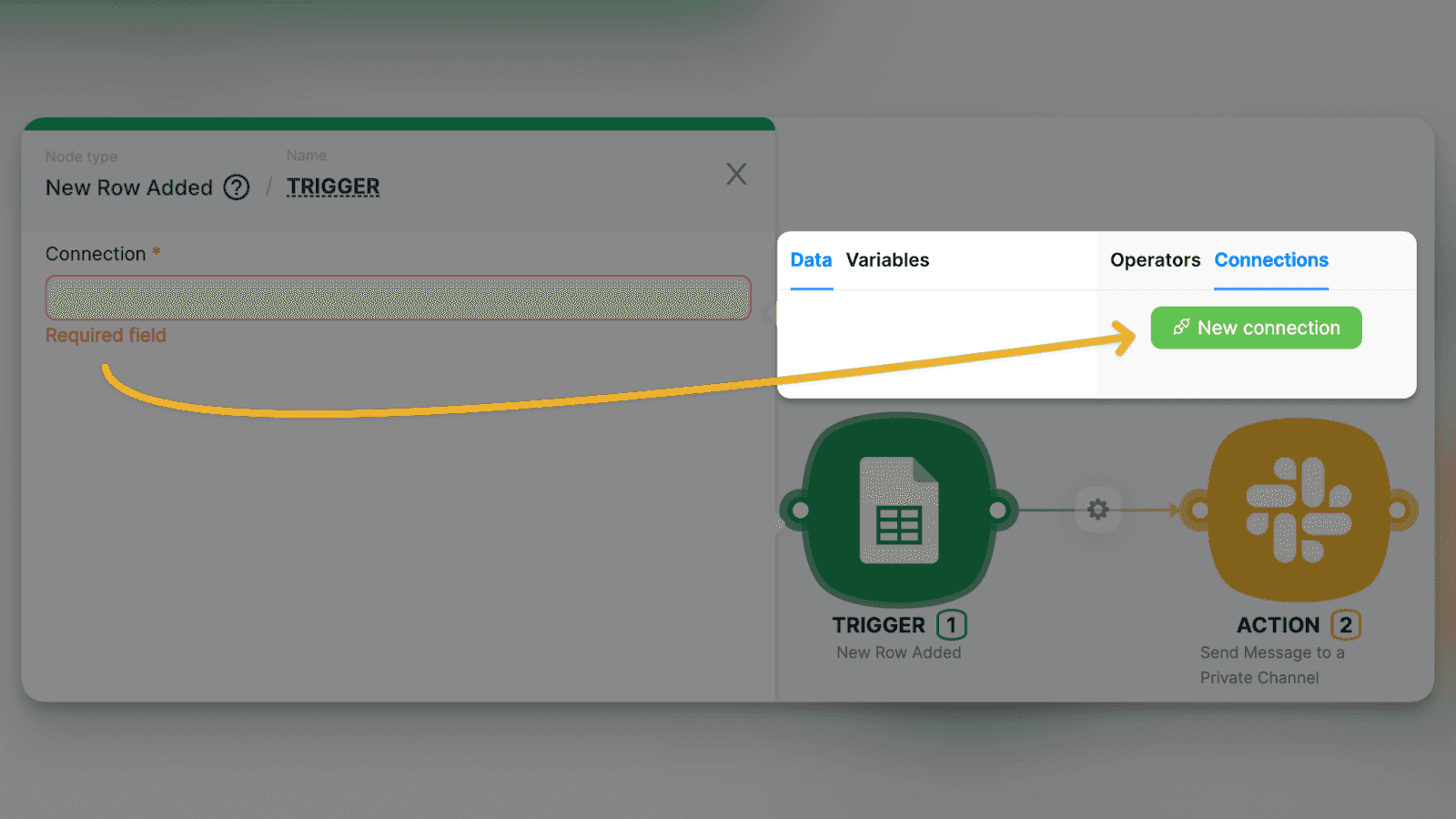The height and width of the screenshot is (819, 1456).
Task: Select the Send Message to a Private Channel caption
Action: tap(1271, 665)
